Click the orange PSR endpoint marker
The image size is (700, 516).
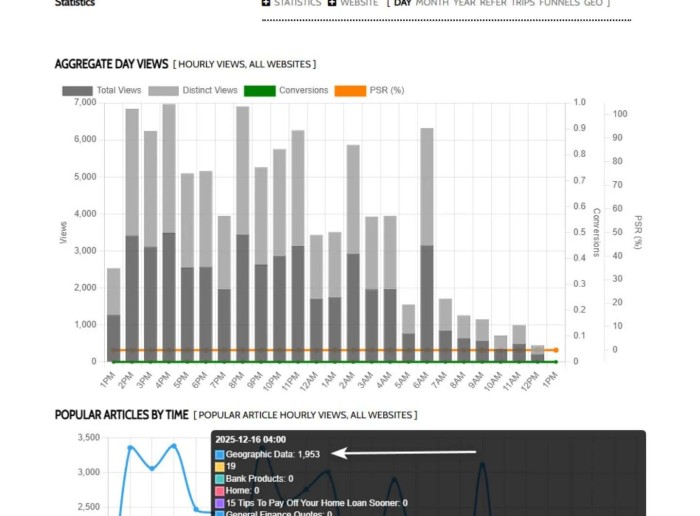click(556, 350)
